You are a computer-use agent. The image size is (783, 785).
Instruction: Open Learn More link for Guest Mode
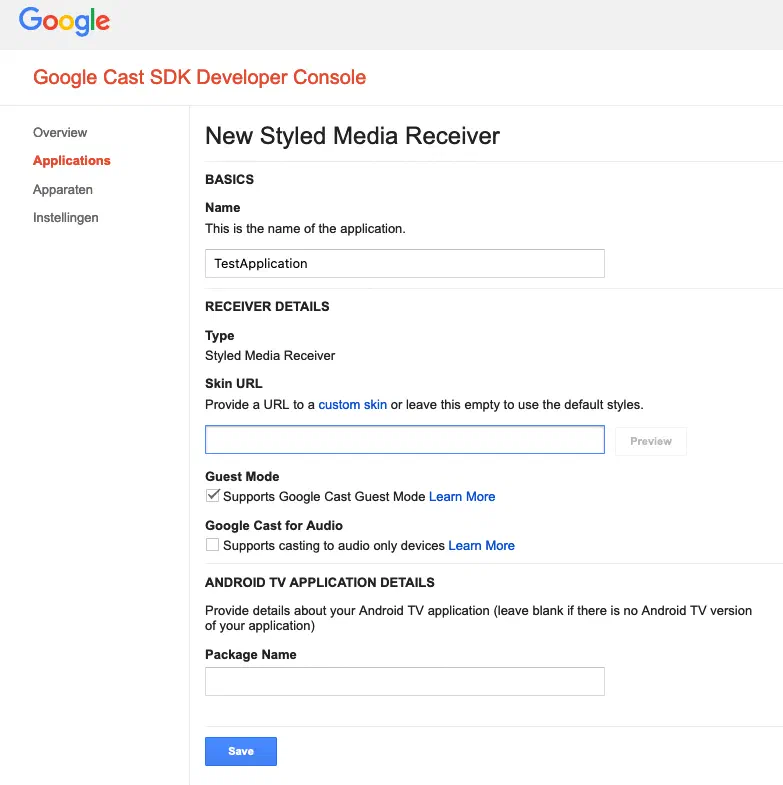[462, 496]
